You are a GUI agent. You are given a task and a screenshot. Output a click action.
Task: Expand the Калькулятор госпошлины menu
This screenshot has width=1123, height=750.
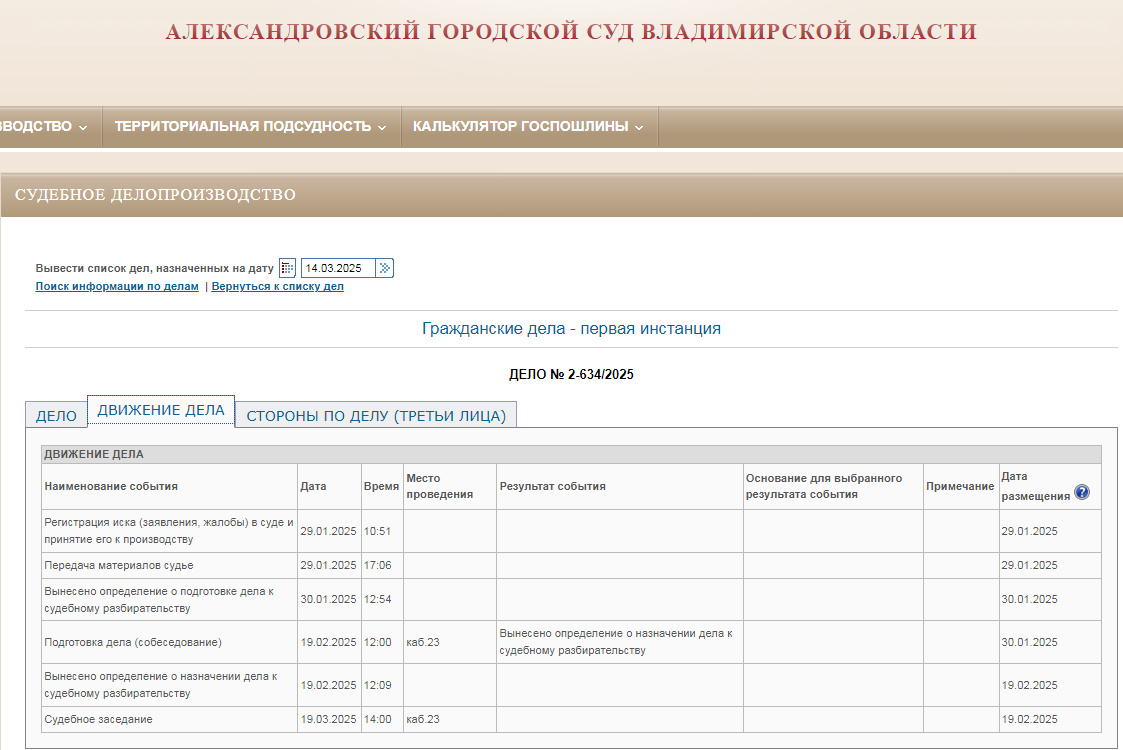[529, 126]
